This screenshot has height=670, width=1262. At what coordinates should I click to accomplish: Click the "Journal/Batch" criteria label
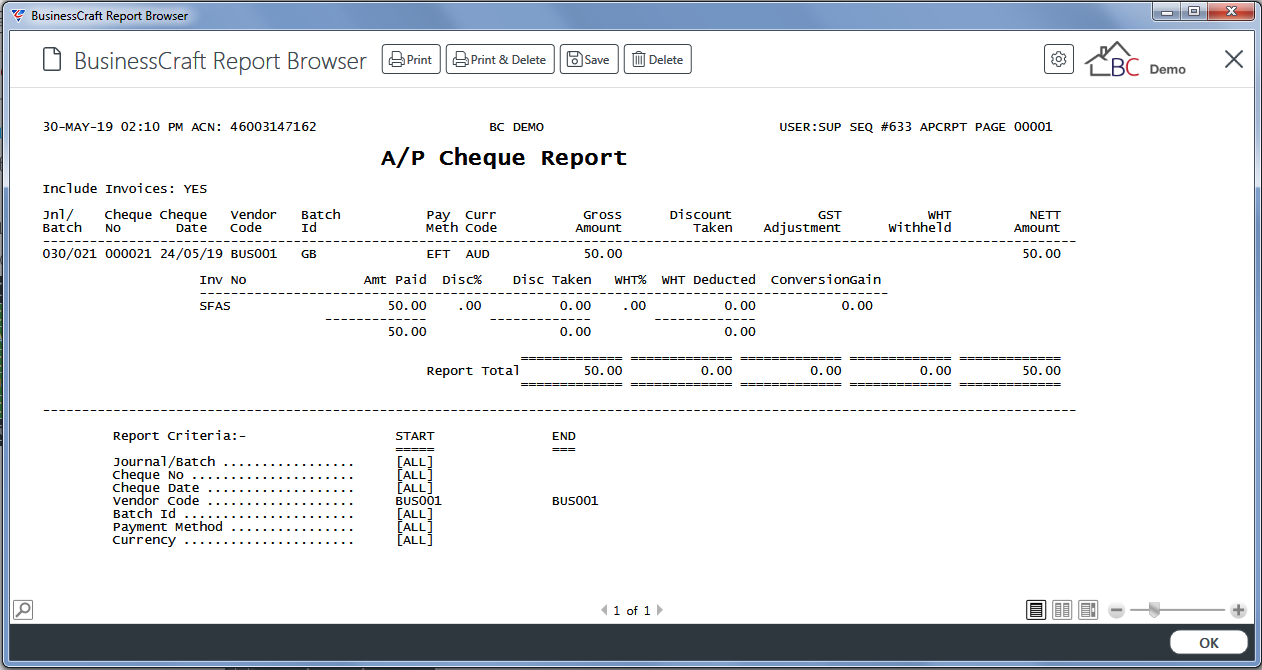pyautogui.click(x=164, y=462)
